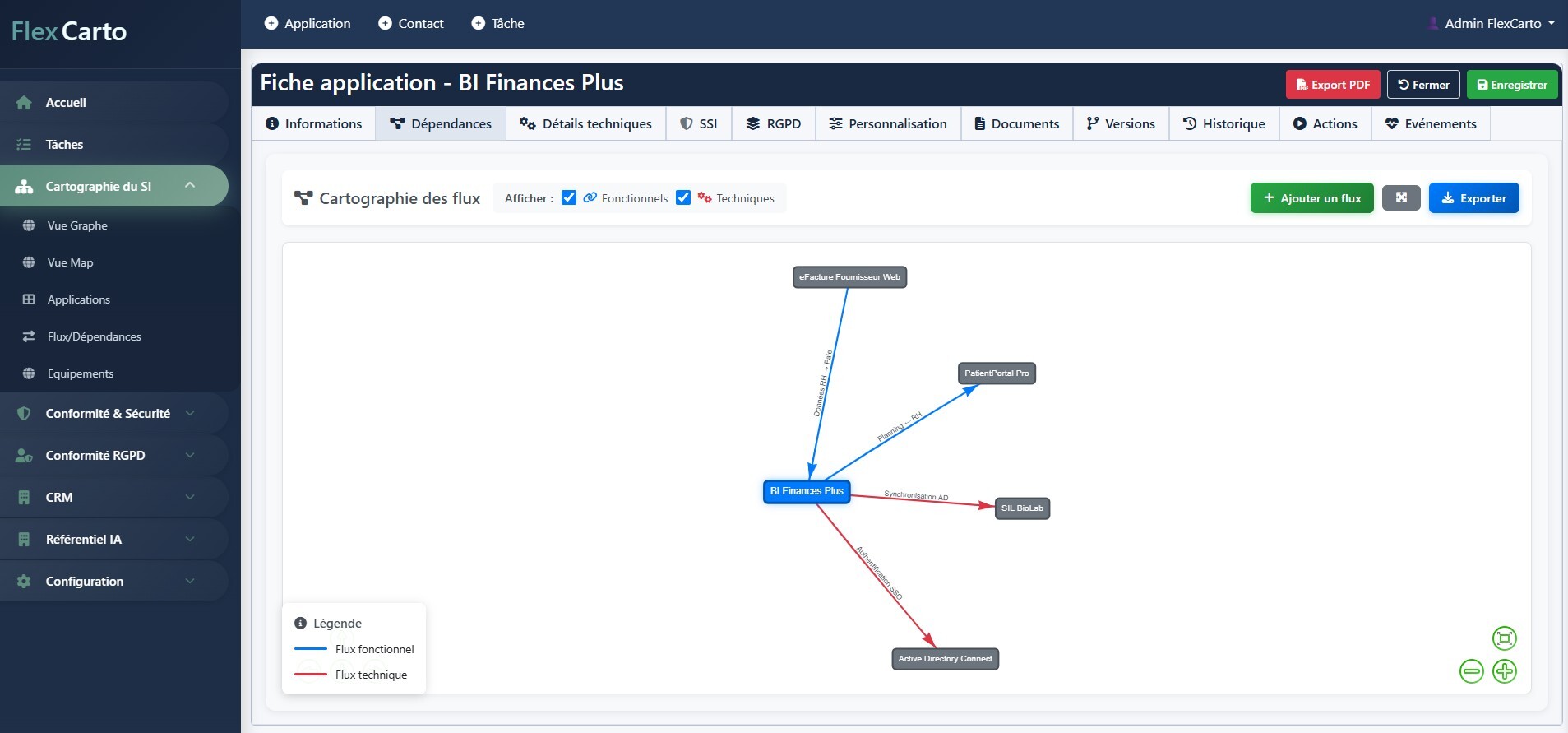Open the RGPD tab

pos(774,123)
